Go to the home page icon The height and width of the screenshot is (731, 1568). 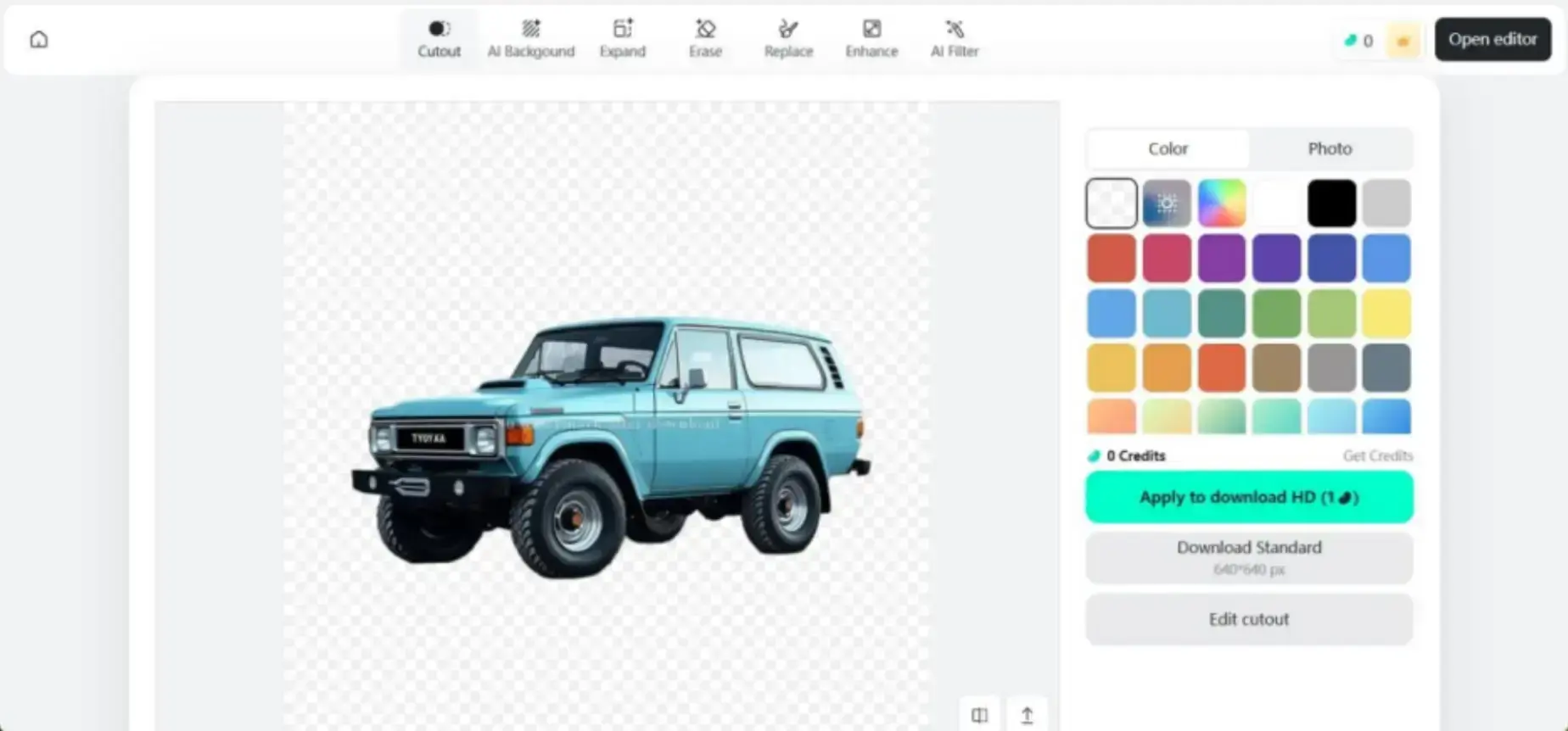click(x=39, y=40)
